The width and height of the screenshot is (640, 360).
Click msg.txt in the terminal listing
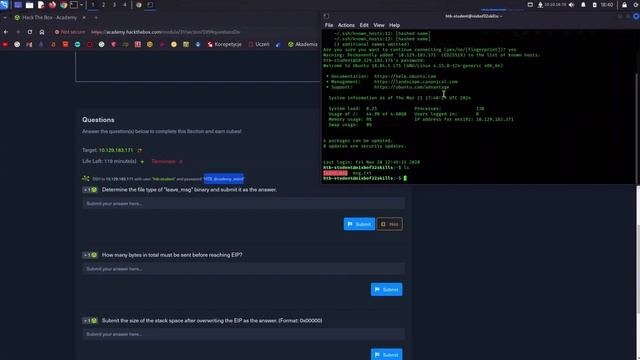click(x=362, y=173)
